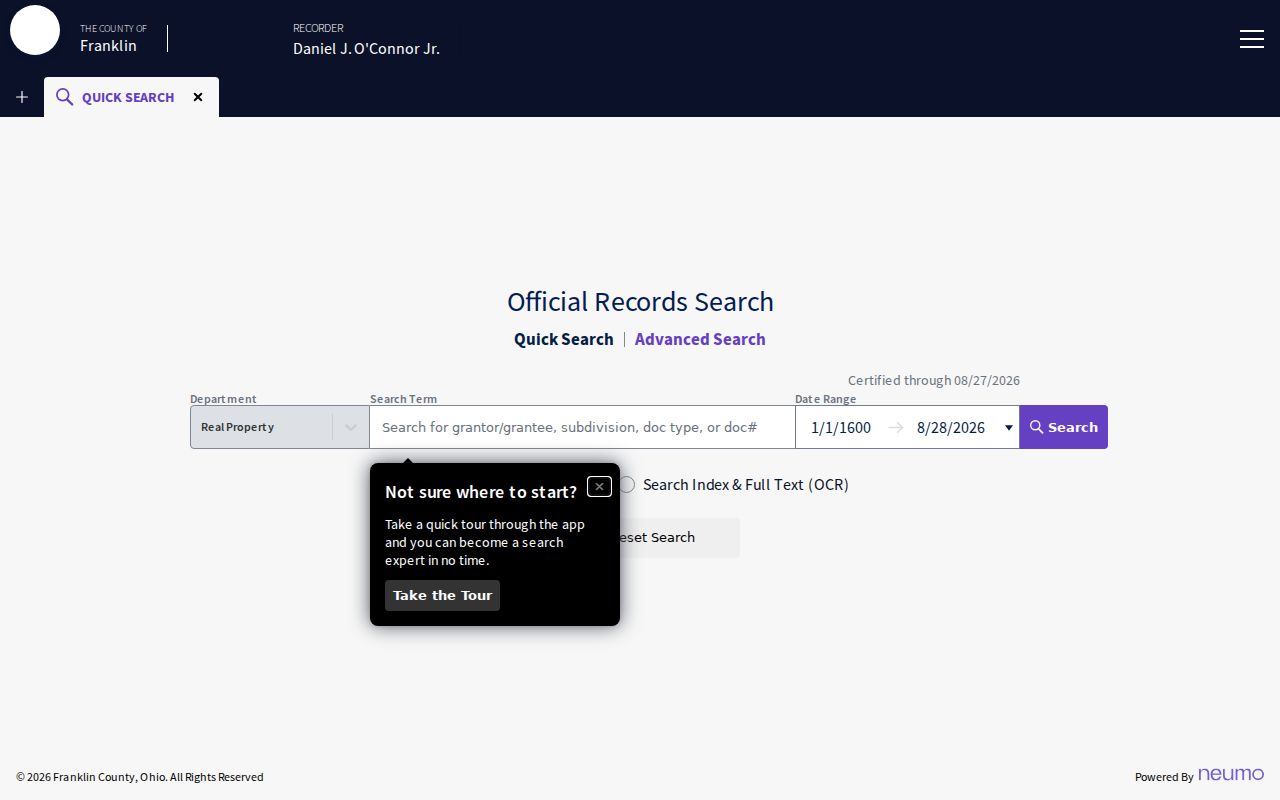Click the Quick Search mode link

pyautogui.click(x=564, y=339)
